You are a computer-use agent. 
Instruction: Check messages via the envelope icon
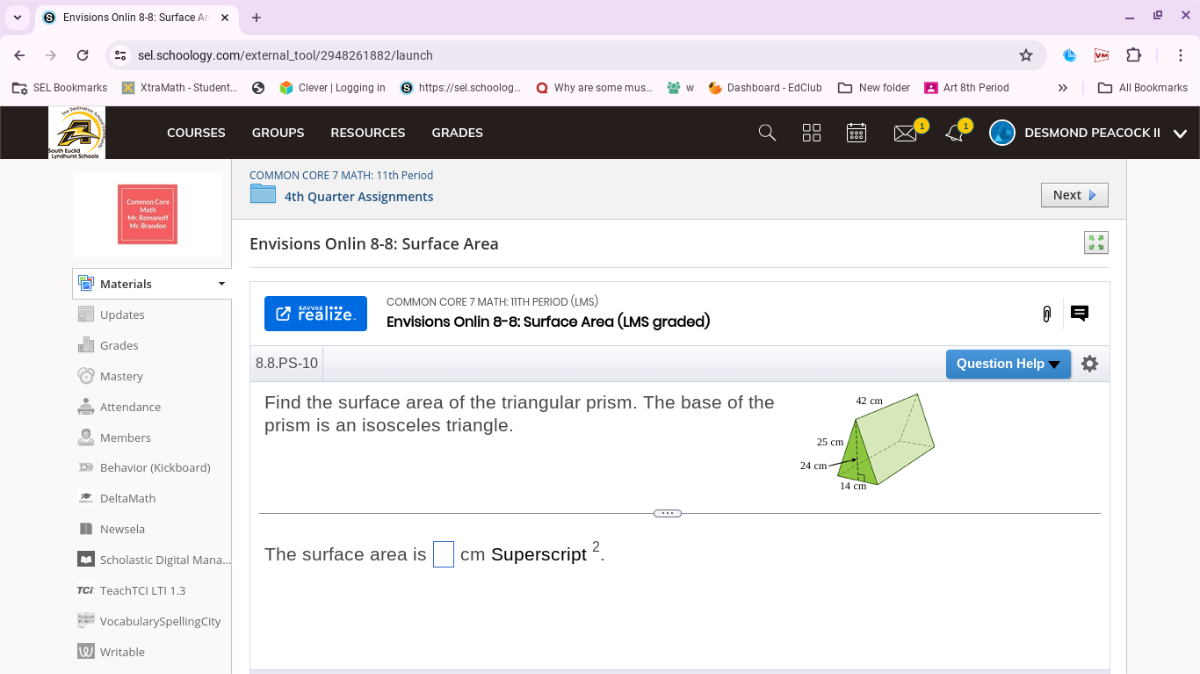point(903,132)
